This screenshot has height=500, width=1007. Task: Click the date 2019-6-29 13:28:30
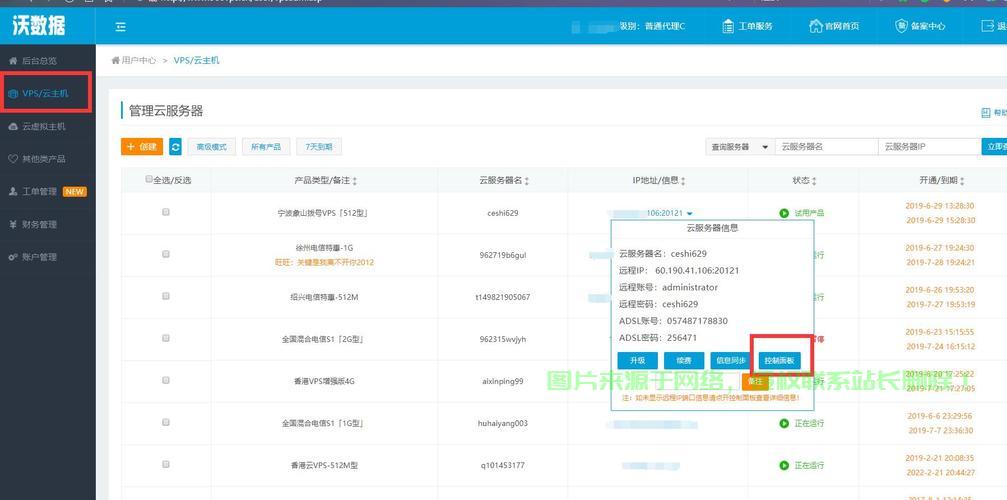pos(940,206)
